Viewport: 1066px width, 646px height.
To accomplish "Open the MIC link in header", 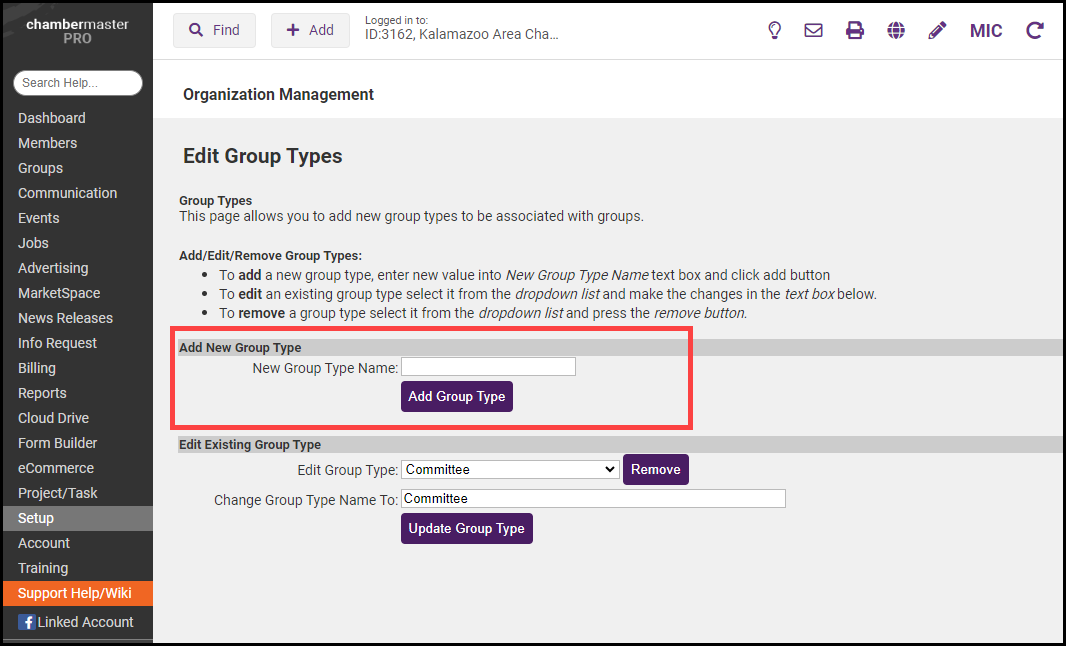I will click(986, 30).
